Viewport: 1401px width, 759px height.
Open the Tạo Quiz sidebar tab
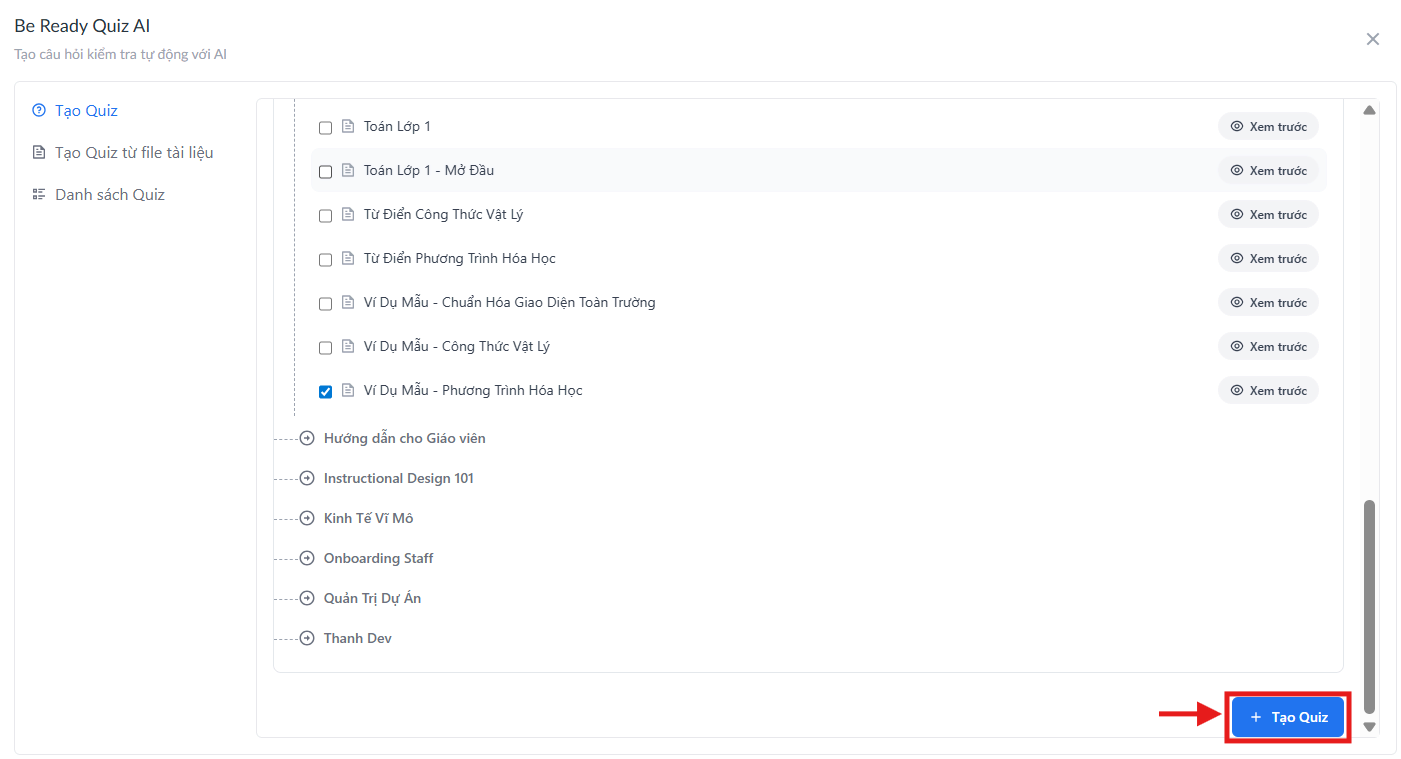76,110
